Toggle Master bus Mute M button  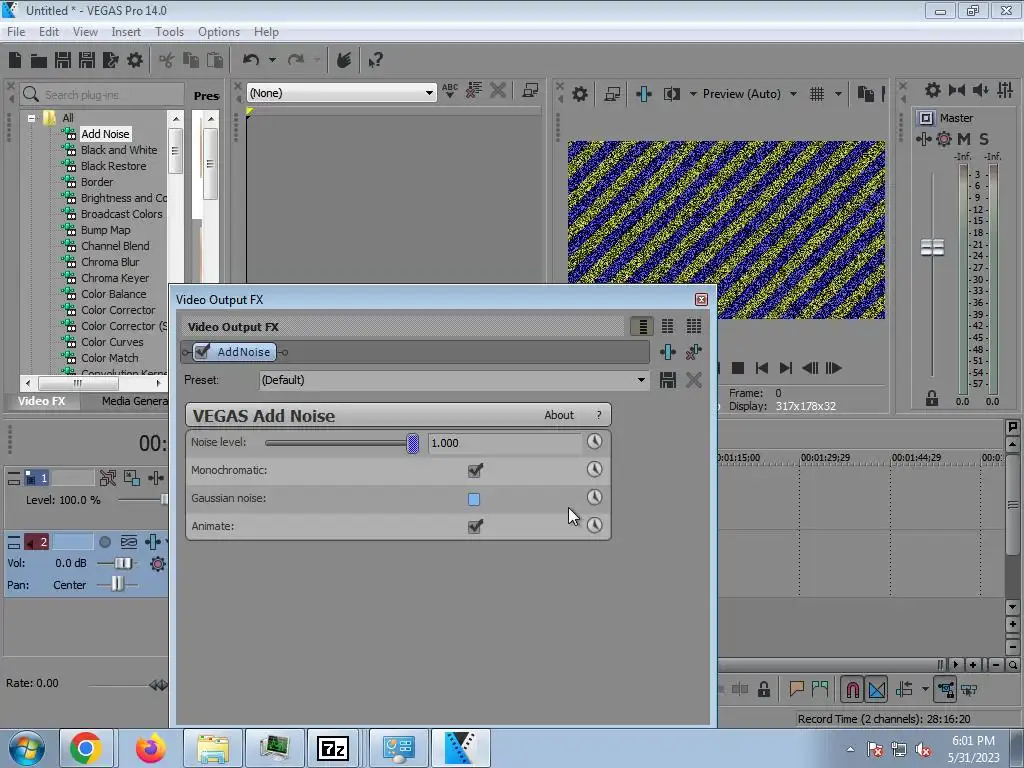964,138
